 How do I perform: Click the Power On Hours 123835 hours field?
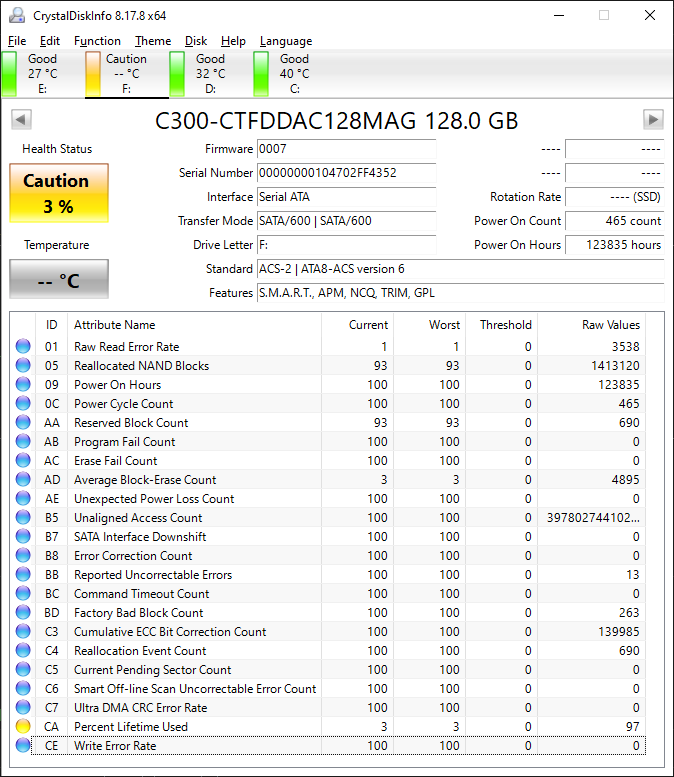(x=615, y=245)
